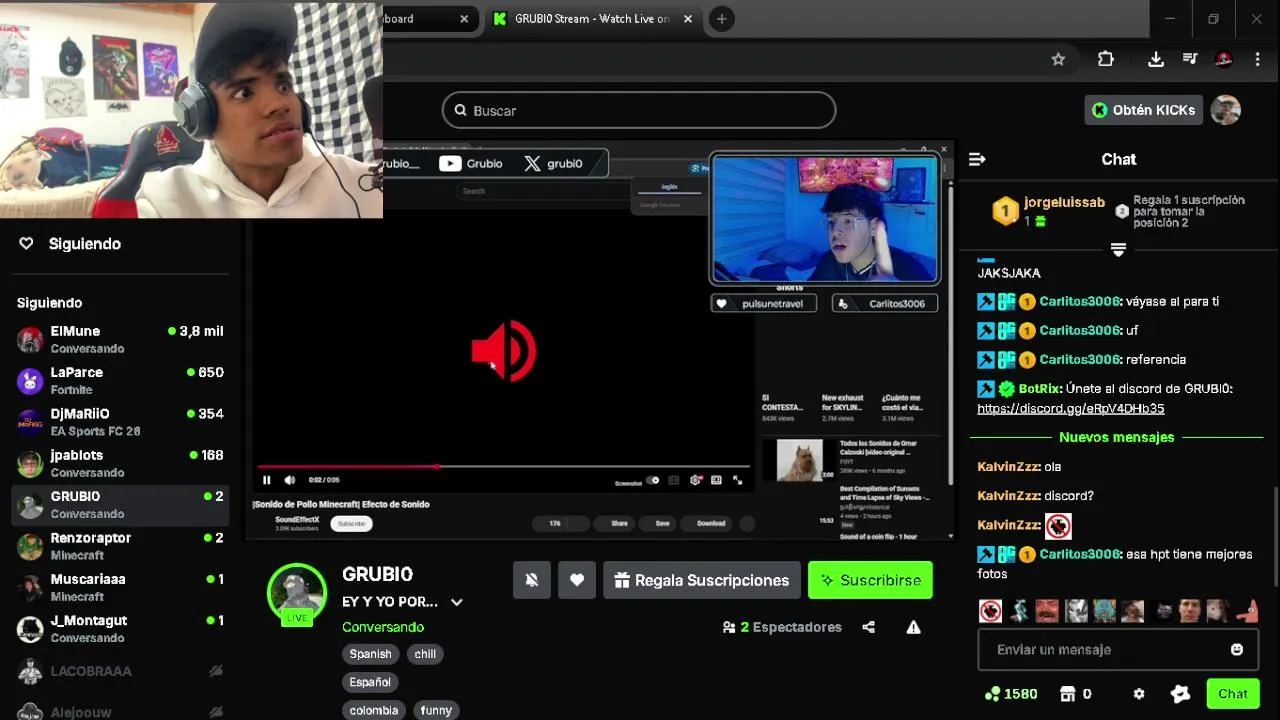
Task: Open ElMune channel in sidebar
Action: coord(120,339)
